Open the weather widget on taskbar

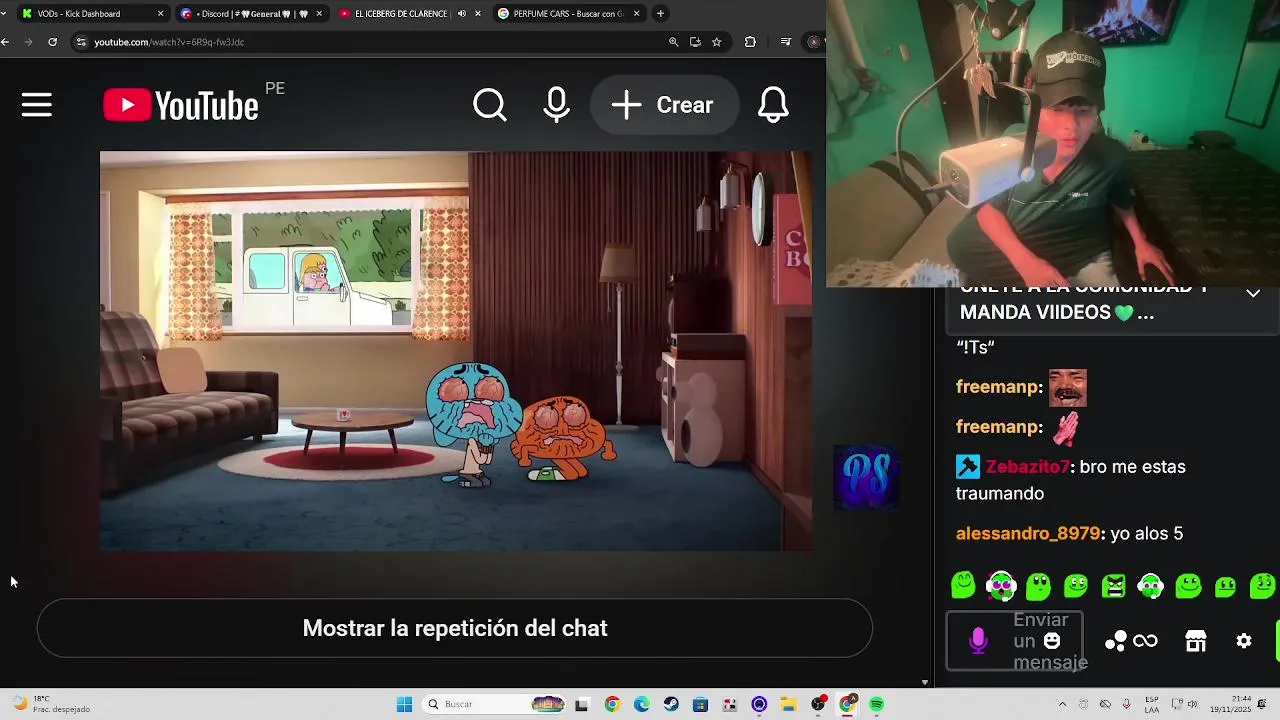[x=48, y=704]
